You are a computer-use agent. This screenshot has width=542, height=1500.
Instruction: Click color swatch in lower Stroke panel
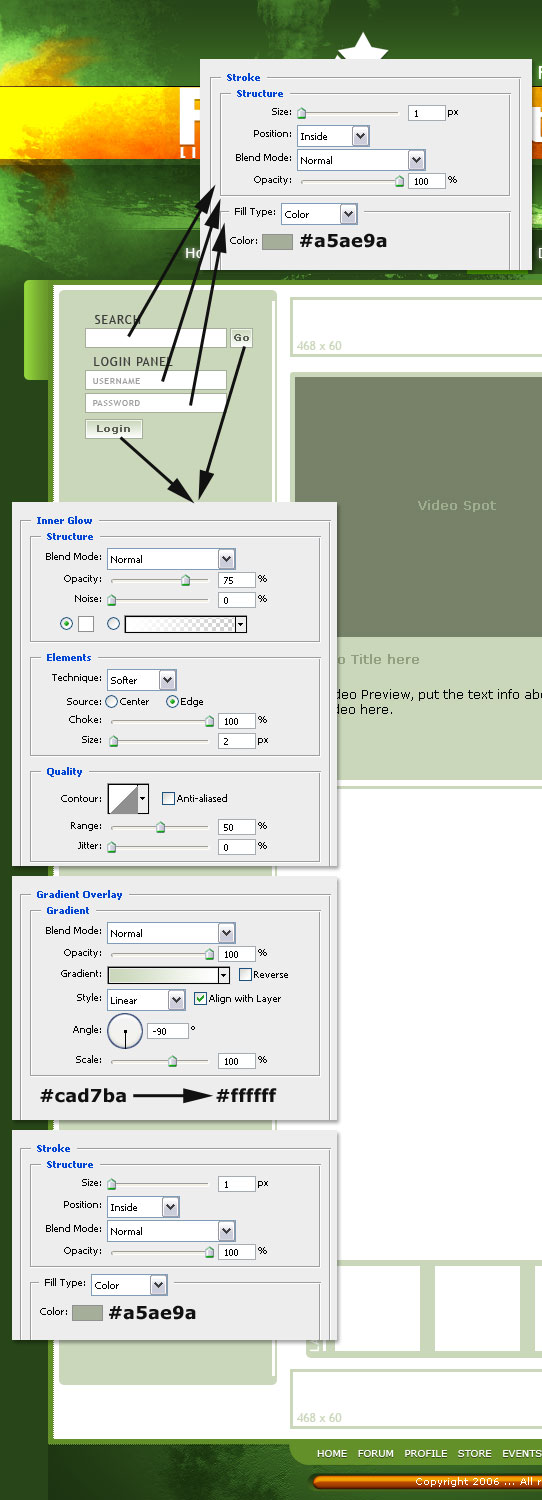point(87,1312)
